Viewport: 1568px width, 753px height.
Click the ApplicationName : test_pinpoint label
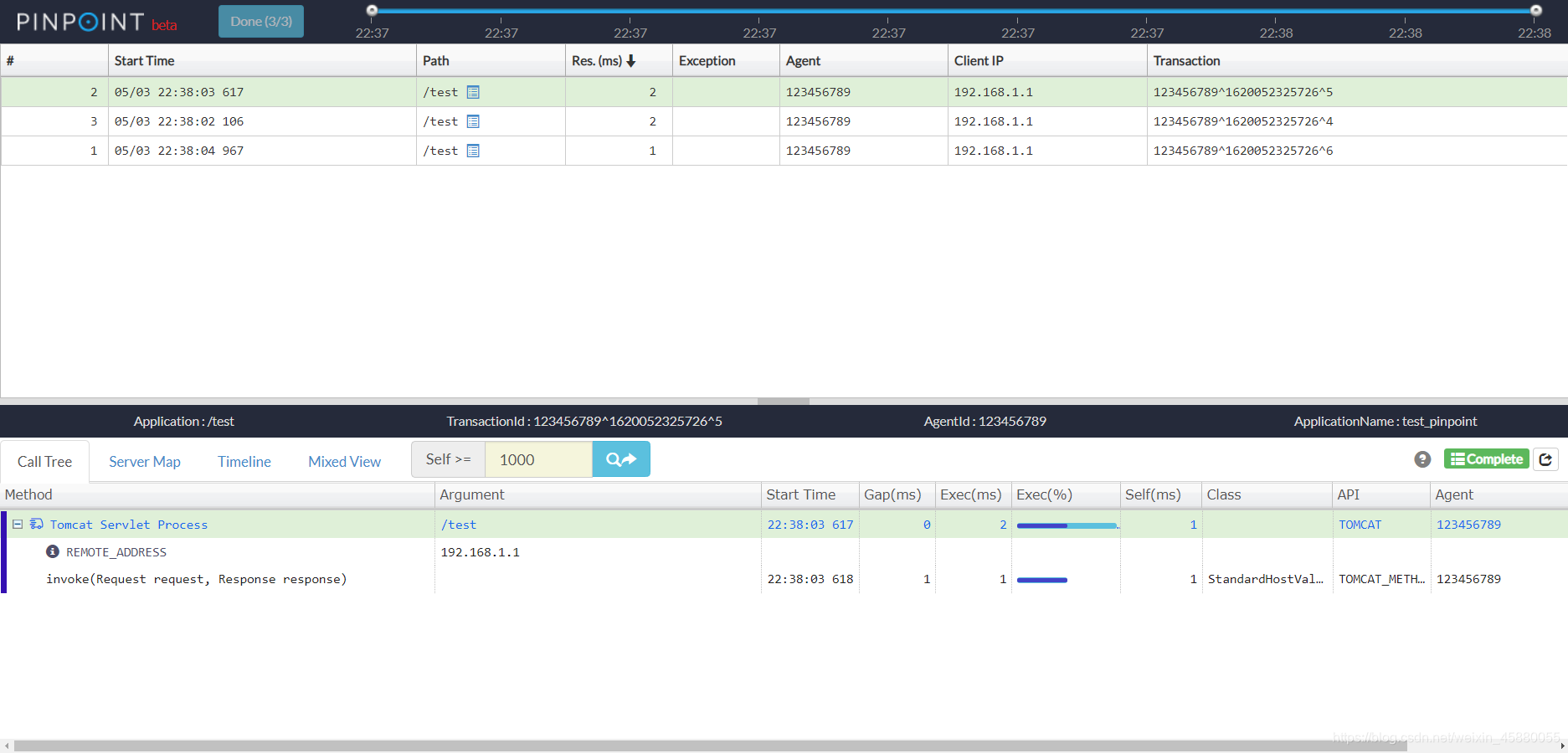coord(1385,422)
